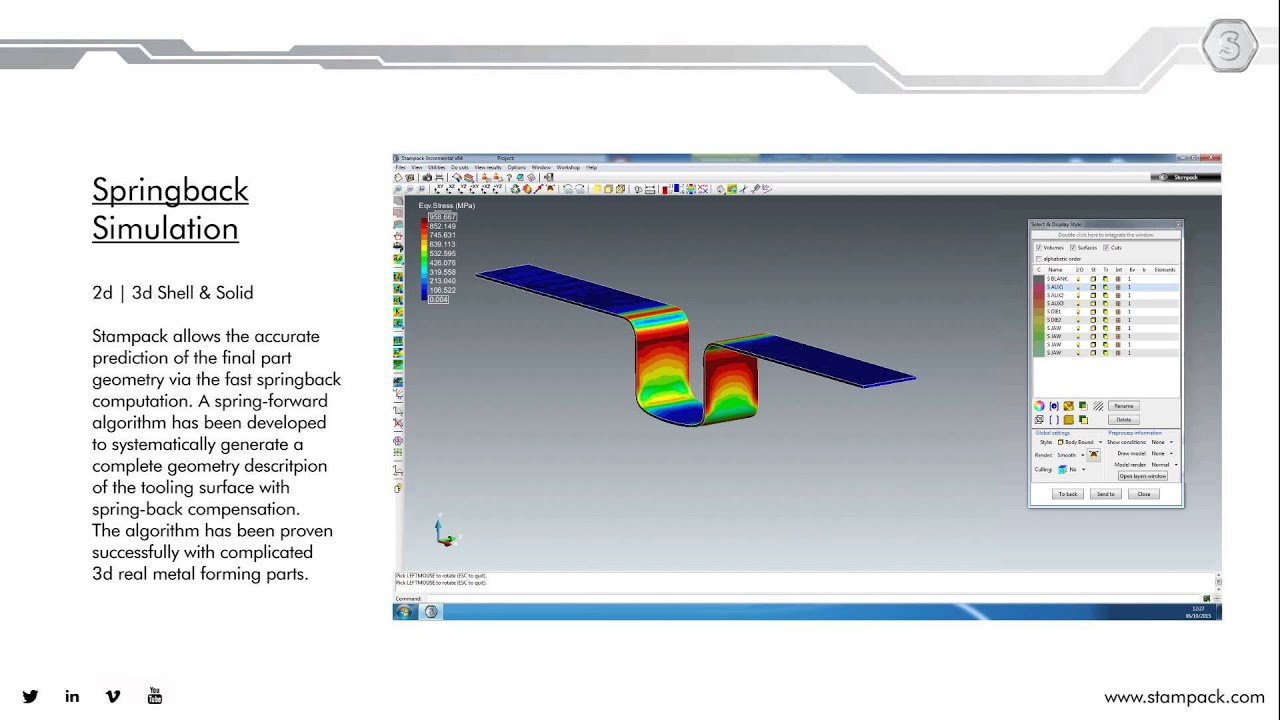Open the Do cuts menu
Viewport: 1280px width, 720px height.
460,167
